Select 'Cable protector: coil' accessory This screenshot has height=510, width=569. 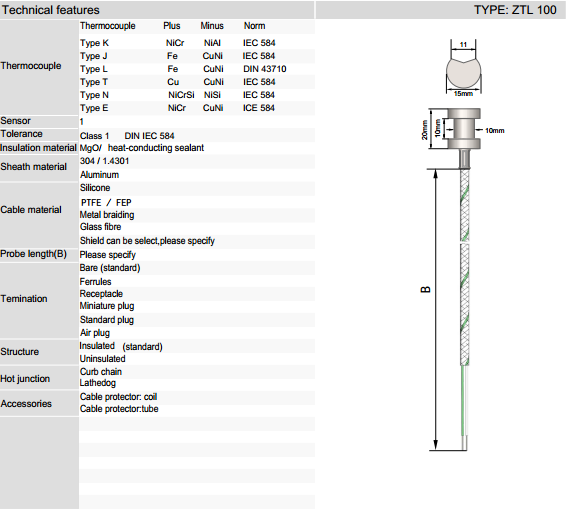(x=118, y=397)
